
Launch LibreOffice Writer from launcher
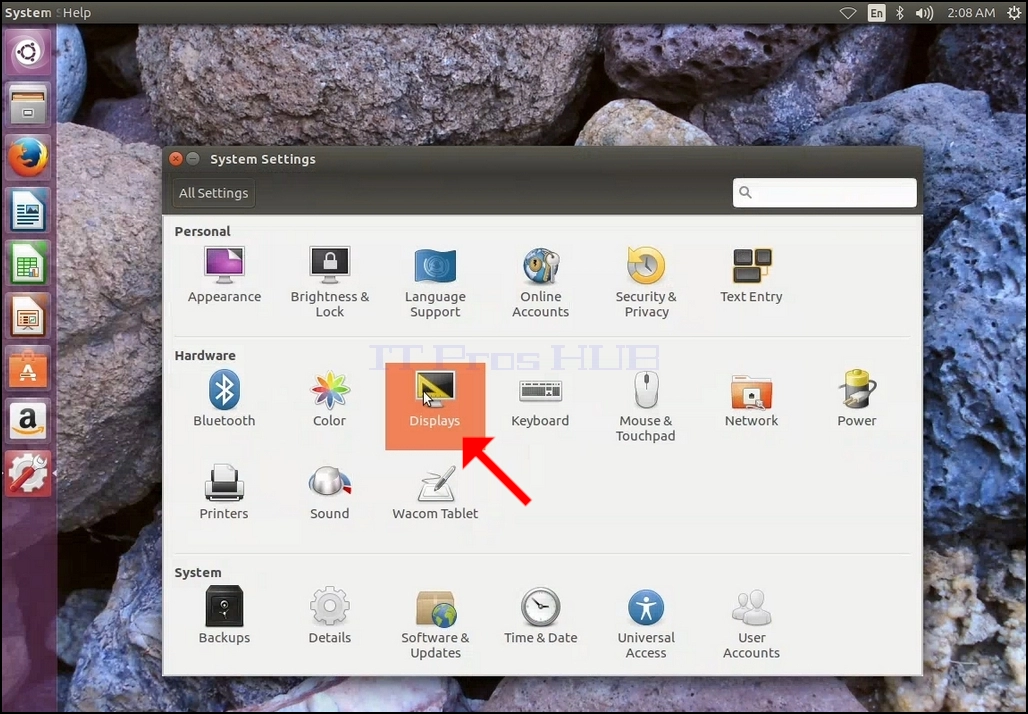click(28, 210)
